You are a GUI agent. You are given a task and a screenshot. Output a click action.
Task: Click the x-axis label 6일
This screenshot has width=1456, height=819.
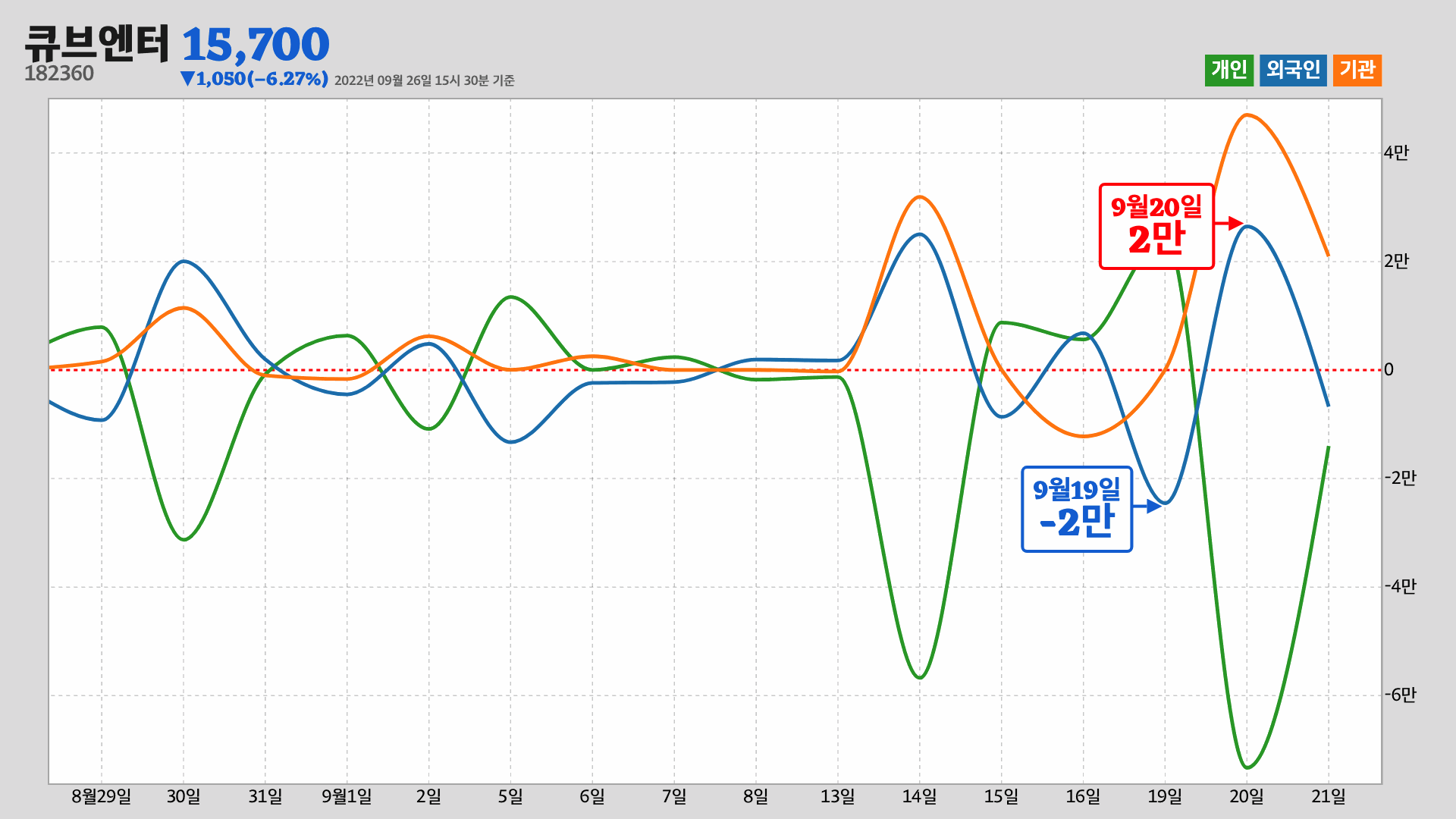click(x=593, y=797)
